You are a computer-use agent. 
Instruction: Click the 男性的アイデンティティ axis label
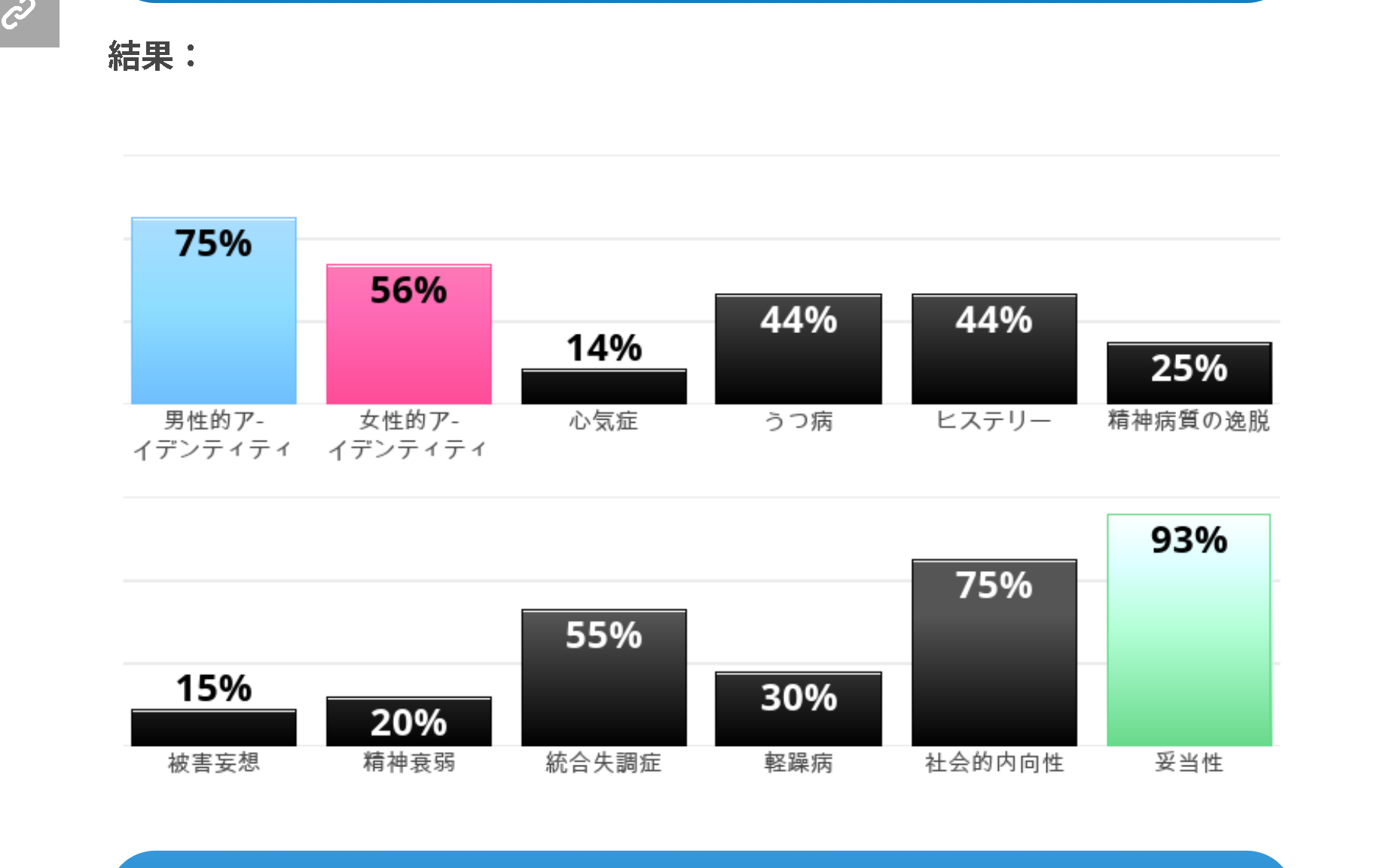coord(213,435)
